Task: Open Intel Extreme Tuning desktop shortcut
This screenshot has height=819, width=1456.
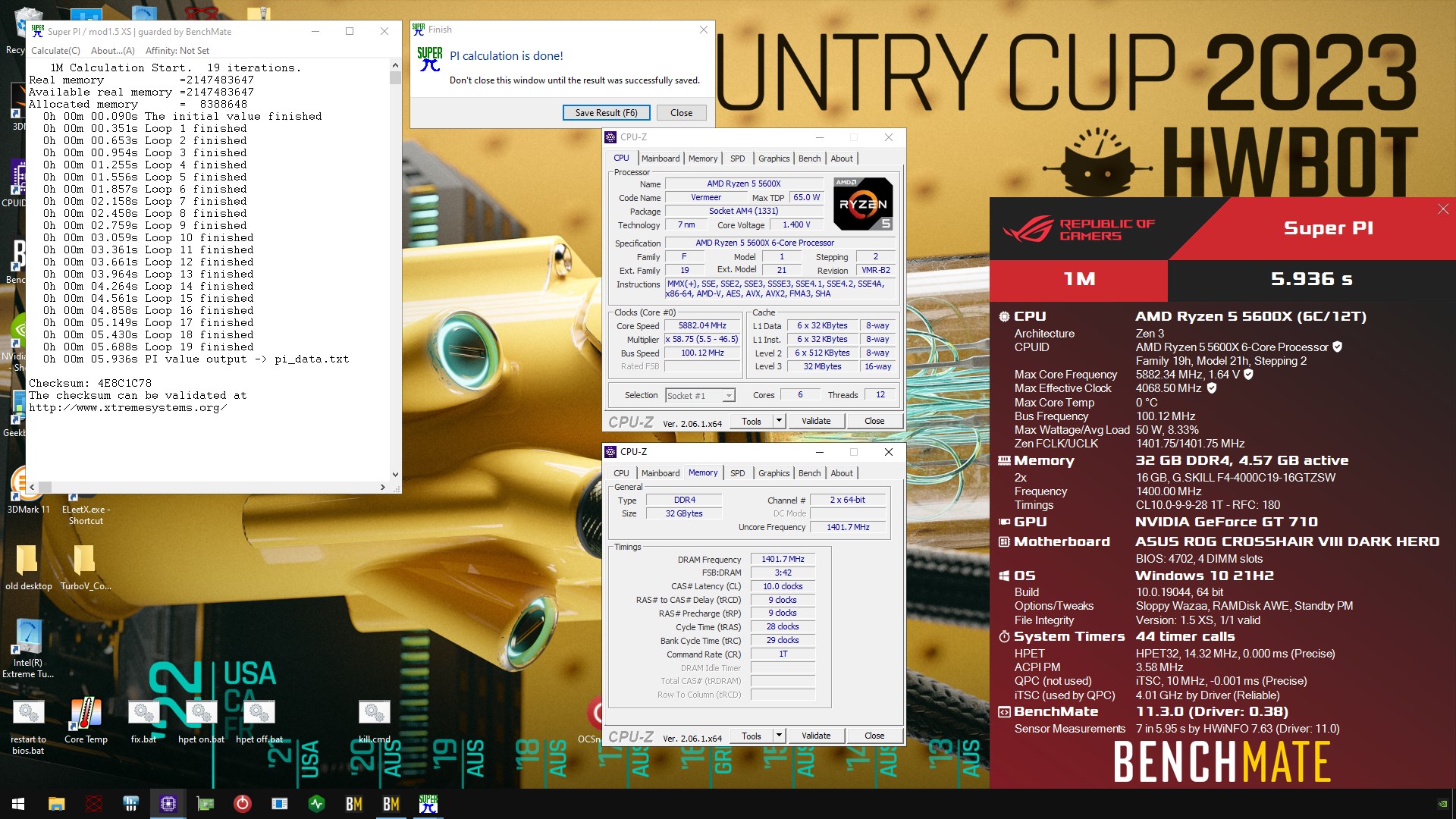Action: pyautogui.click(x=28, y=649)
